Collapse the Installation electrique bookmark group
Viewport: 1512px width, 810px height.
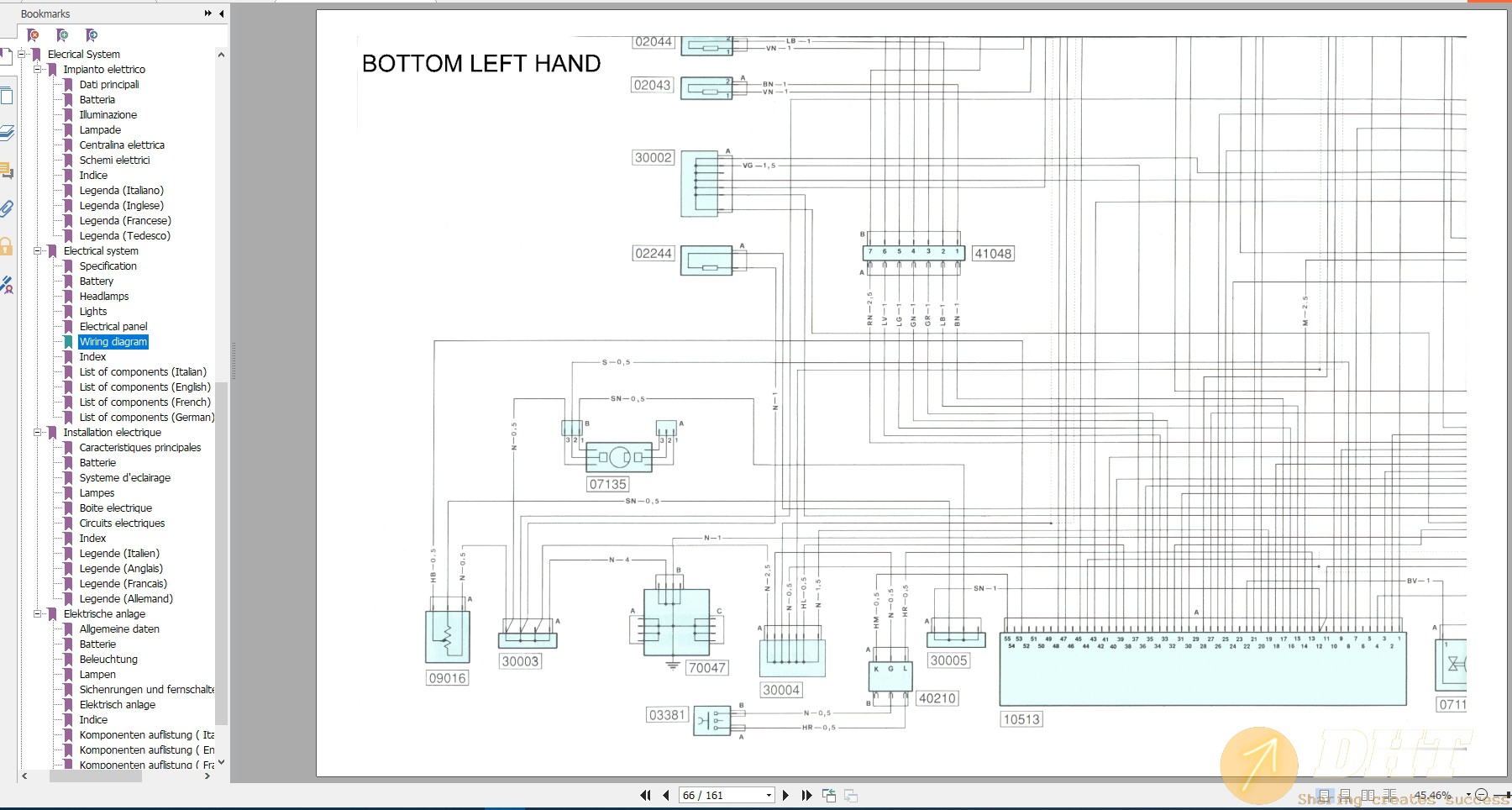tap(38, 432)
